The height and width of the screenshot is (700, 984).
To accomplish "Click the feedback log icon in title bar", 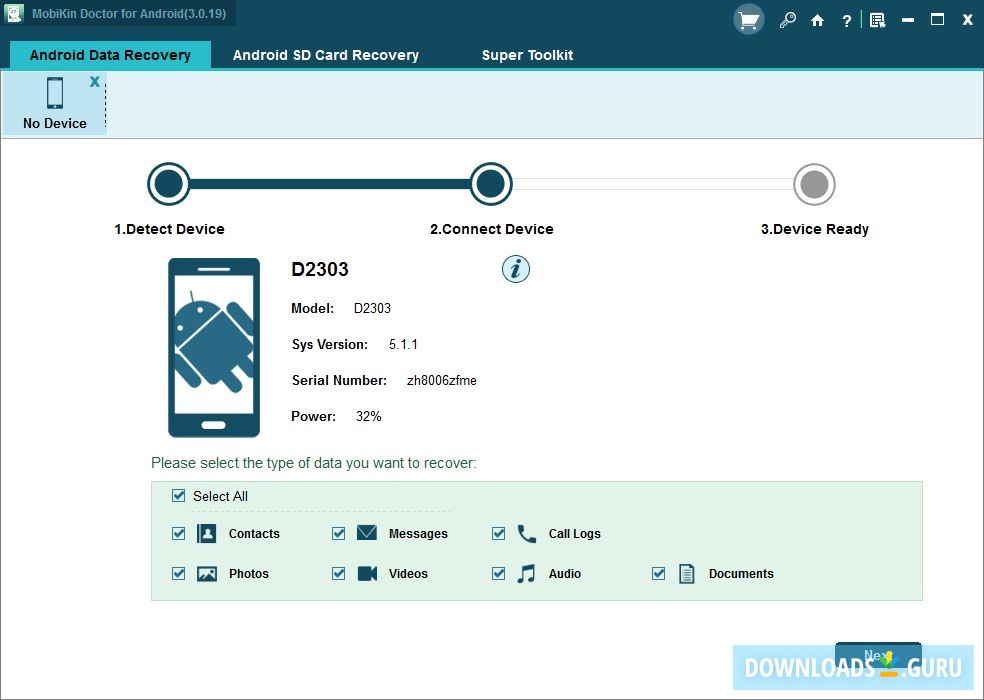I will tap(877, 21).
